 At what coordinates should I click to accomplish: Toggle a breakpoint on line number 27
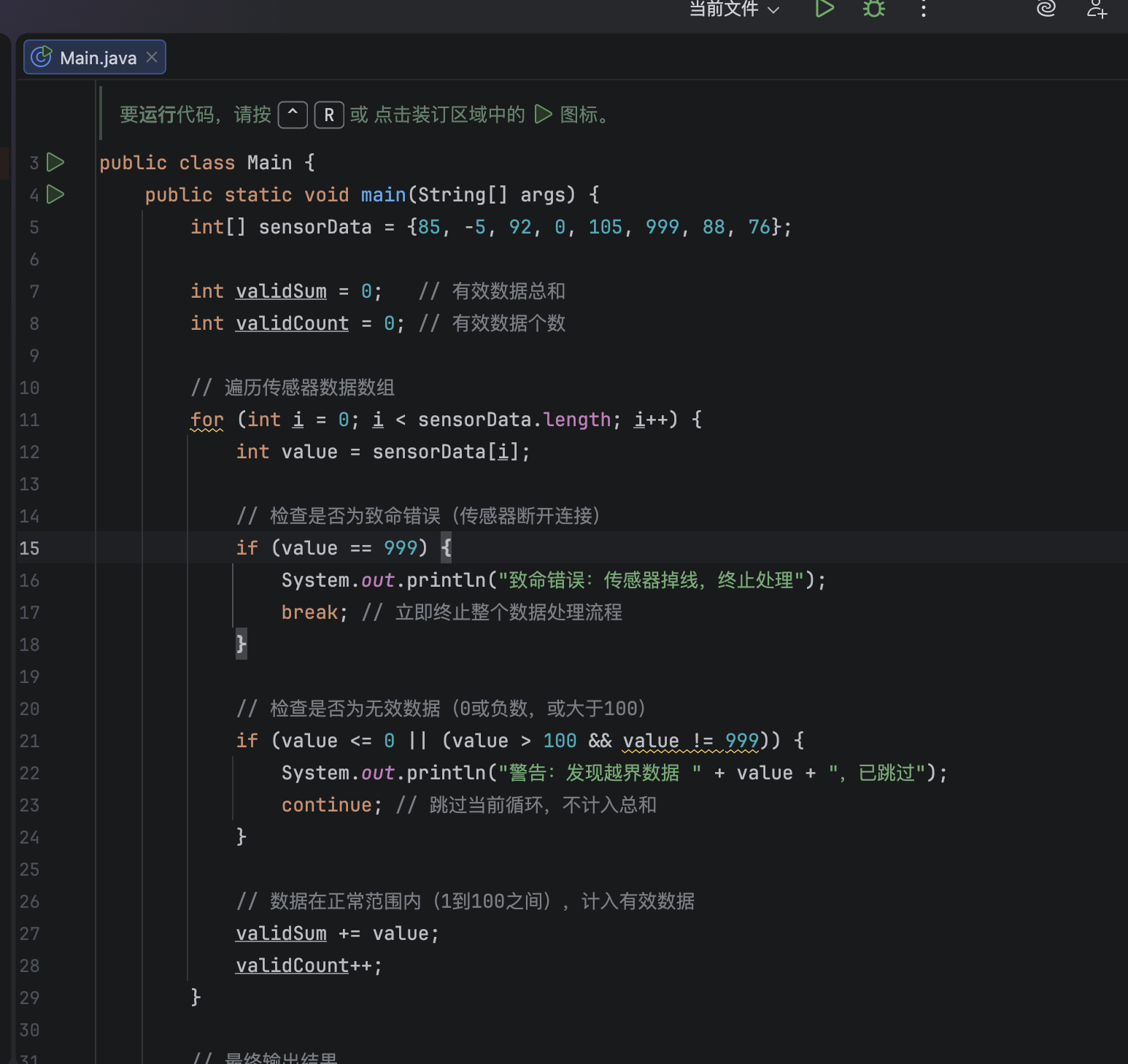pyautogui.click(x=29, y=933)
